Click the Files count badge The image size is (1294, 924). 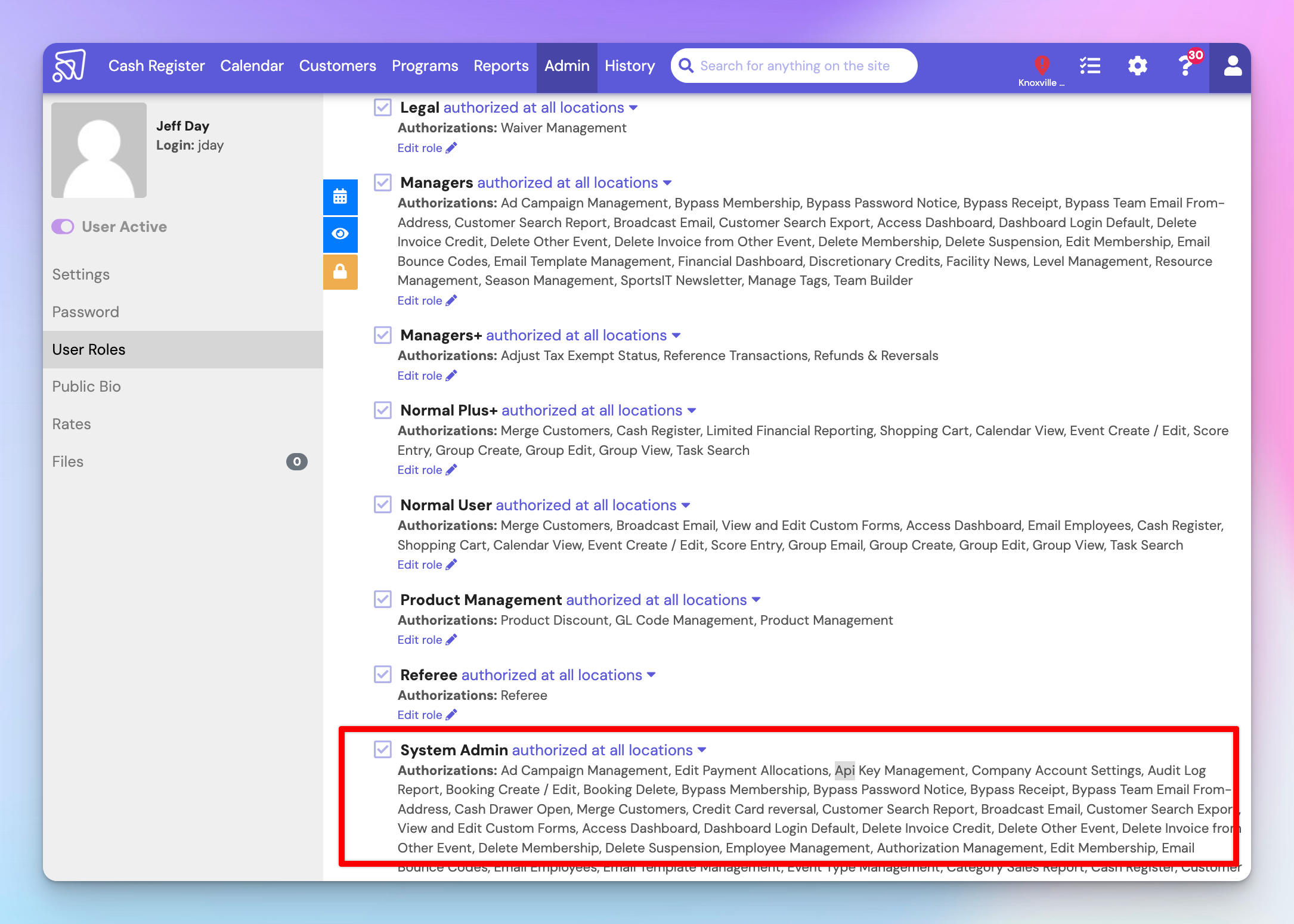[297, 461]
